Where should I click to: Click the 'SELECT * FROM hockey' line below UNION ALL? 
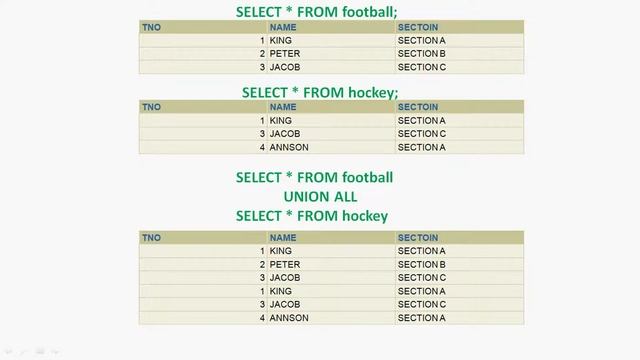click(312, 216)
